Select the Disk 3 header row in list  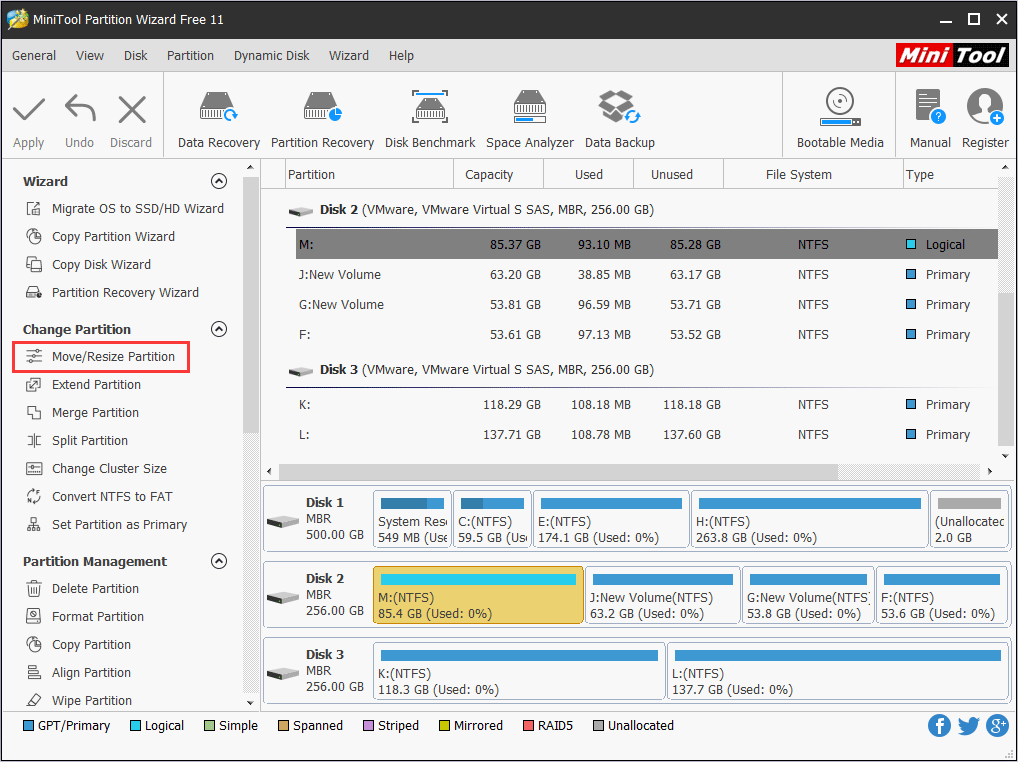(641, 370)
